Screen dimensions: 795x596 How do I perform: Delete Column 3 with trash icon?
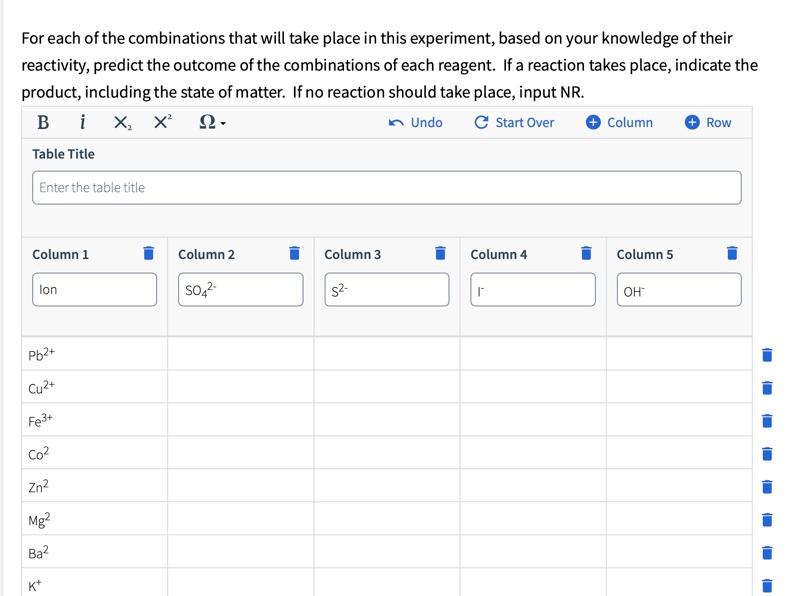[x=440, y=253]
